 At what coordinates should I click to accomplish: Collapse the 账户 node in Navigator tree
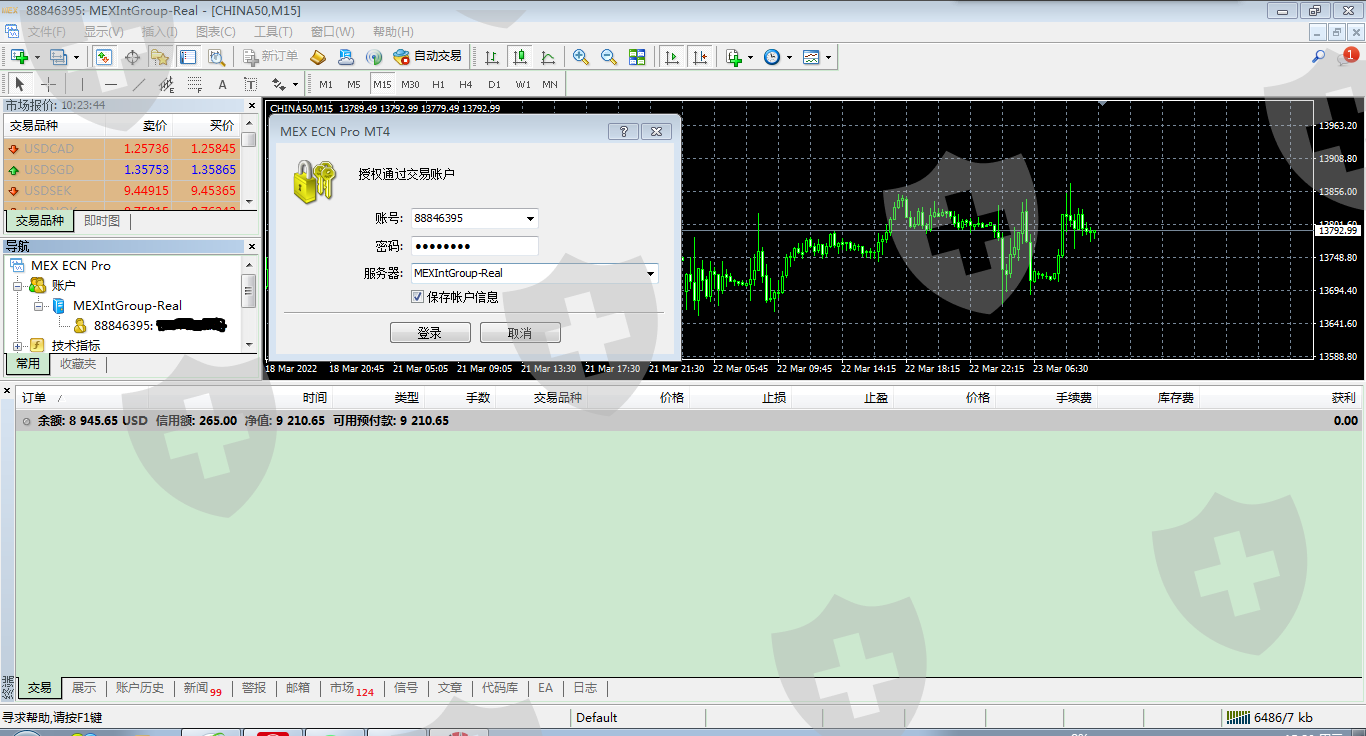(17, 286)
